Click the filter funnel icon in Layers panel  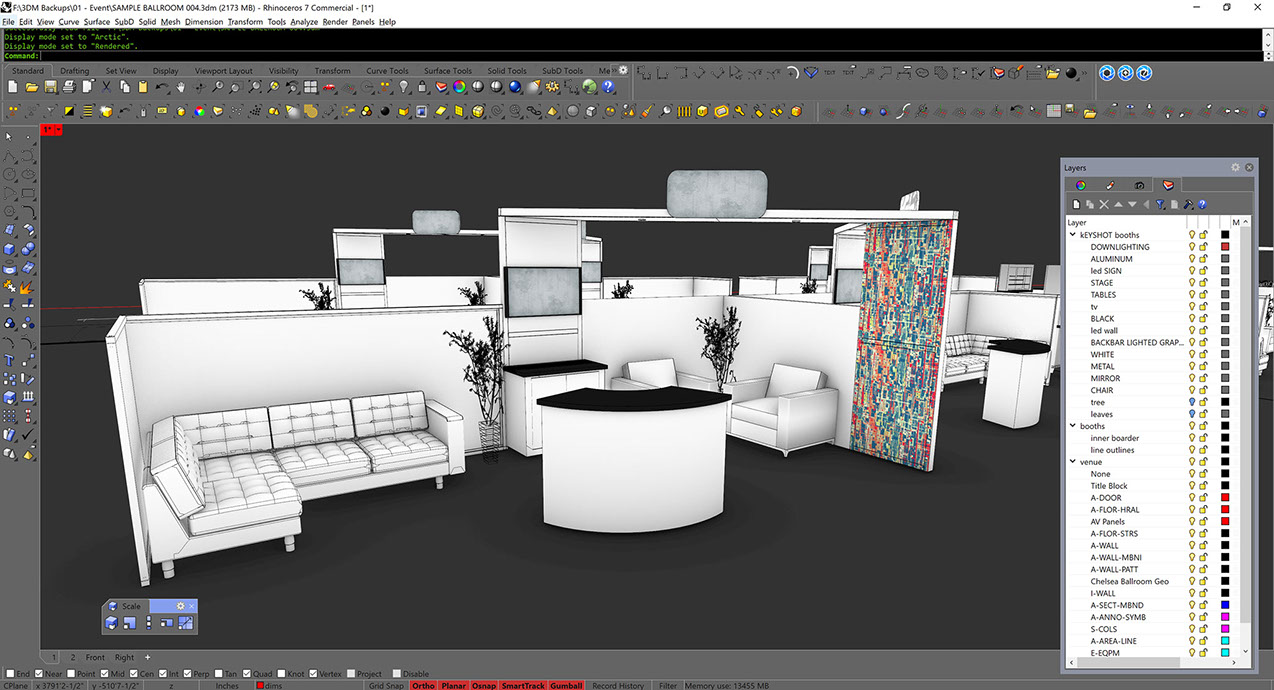click(x=1160, y=204)
